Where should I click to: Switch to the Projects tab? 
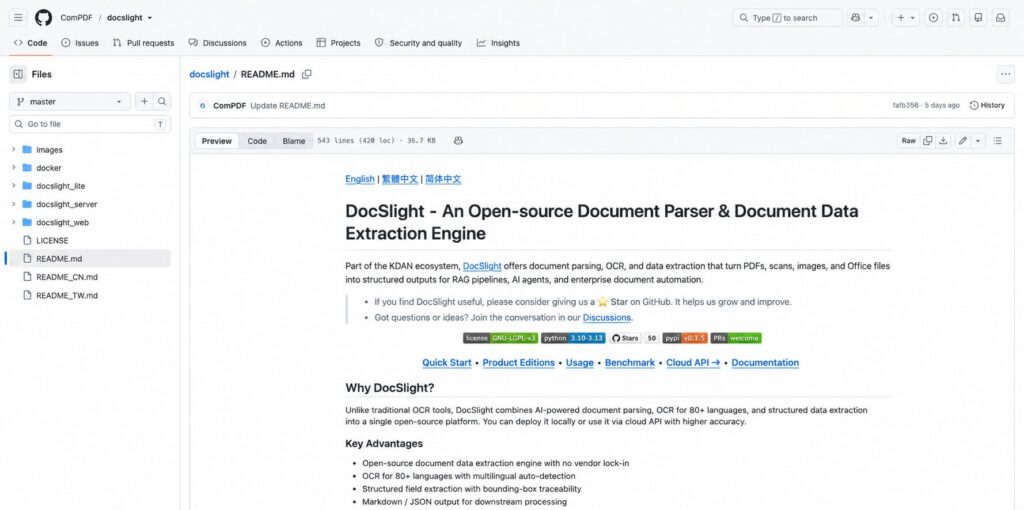point(338,43)
